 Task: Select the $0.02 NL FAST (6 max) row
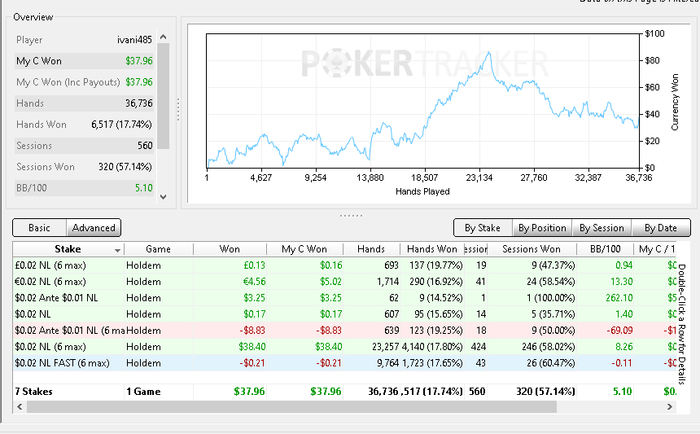tap(345, 363)
